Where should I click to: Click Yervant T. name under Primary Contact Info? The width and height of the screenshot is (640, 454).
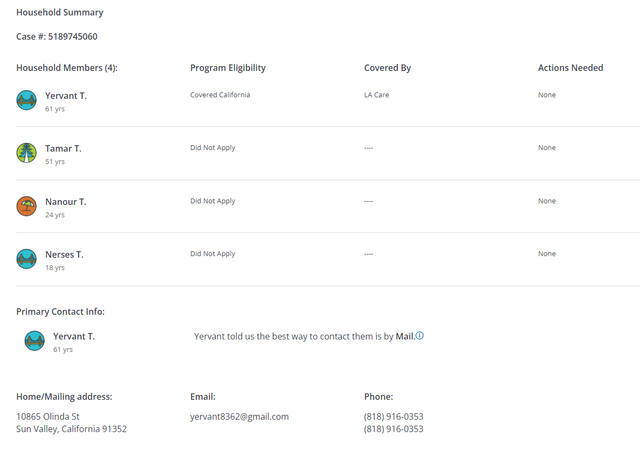click(x=74, y=336)
